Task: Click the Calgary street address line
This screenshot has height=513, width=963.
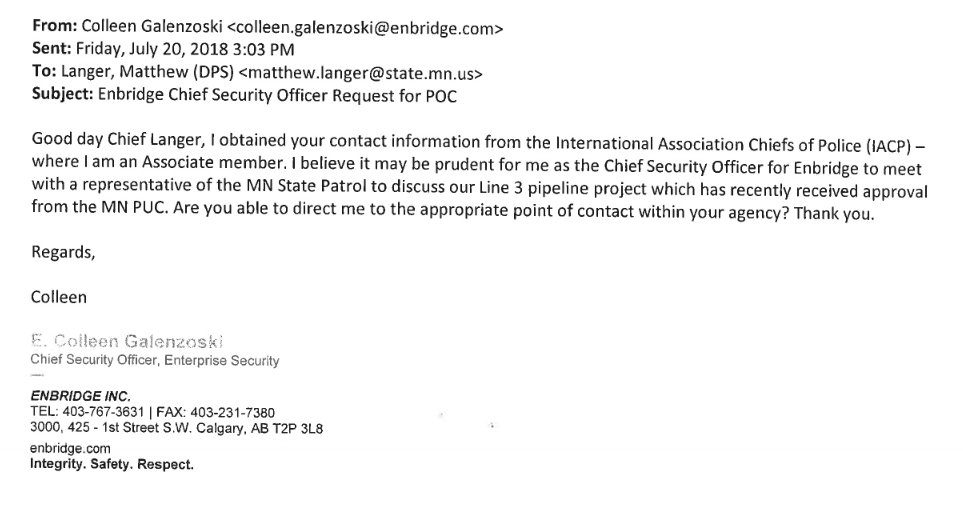Action: pyautogui.click(x=176, y=429)
